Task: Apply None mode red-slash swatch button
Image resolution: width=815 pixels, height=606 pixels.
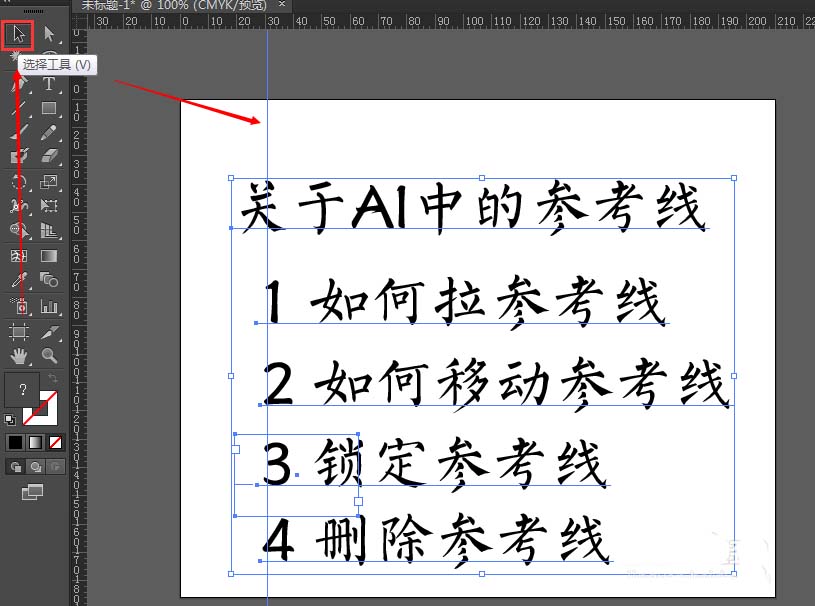Action: pos(55,442)
